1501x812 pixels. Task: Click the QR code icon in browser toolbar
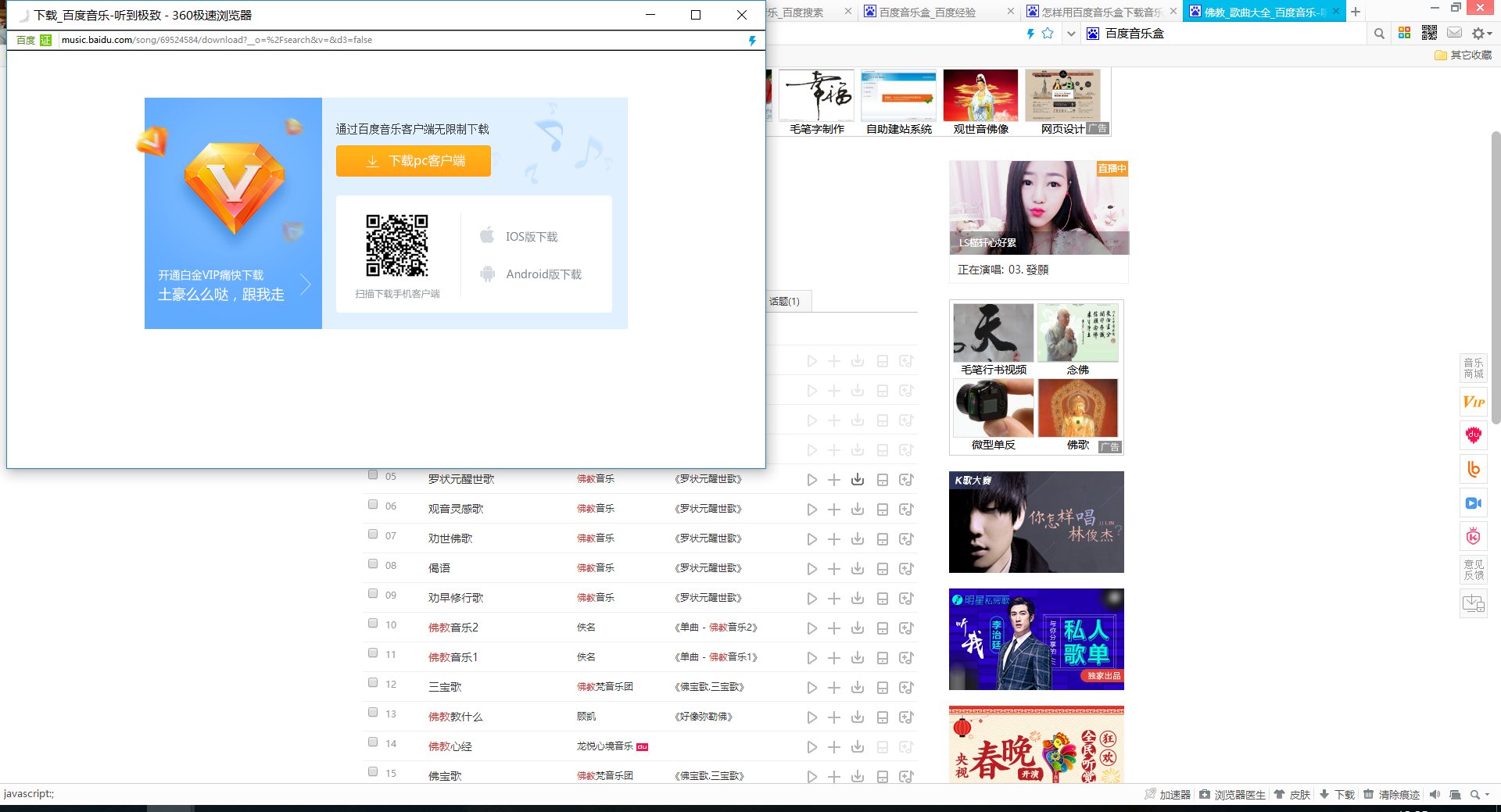point(1429,33)
